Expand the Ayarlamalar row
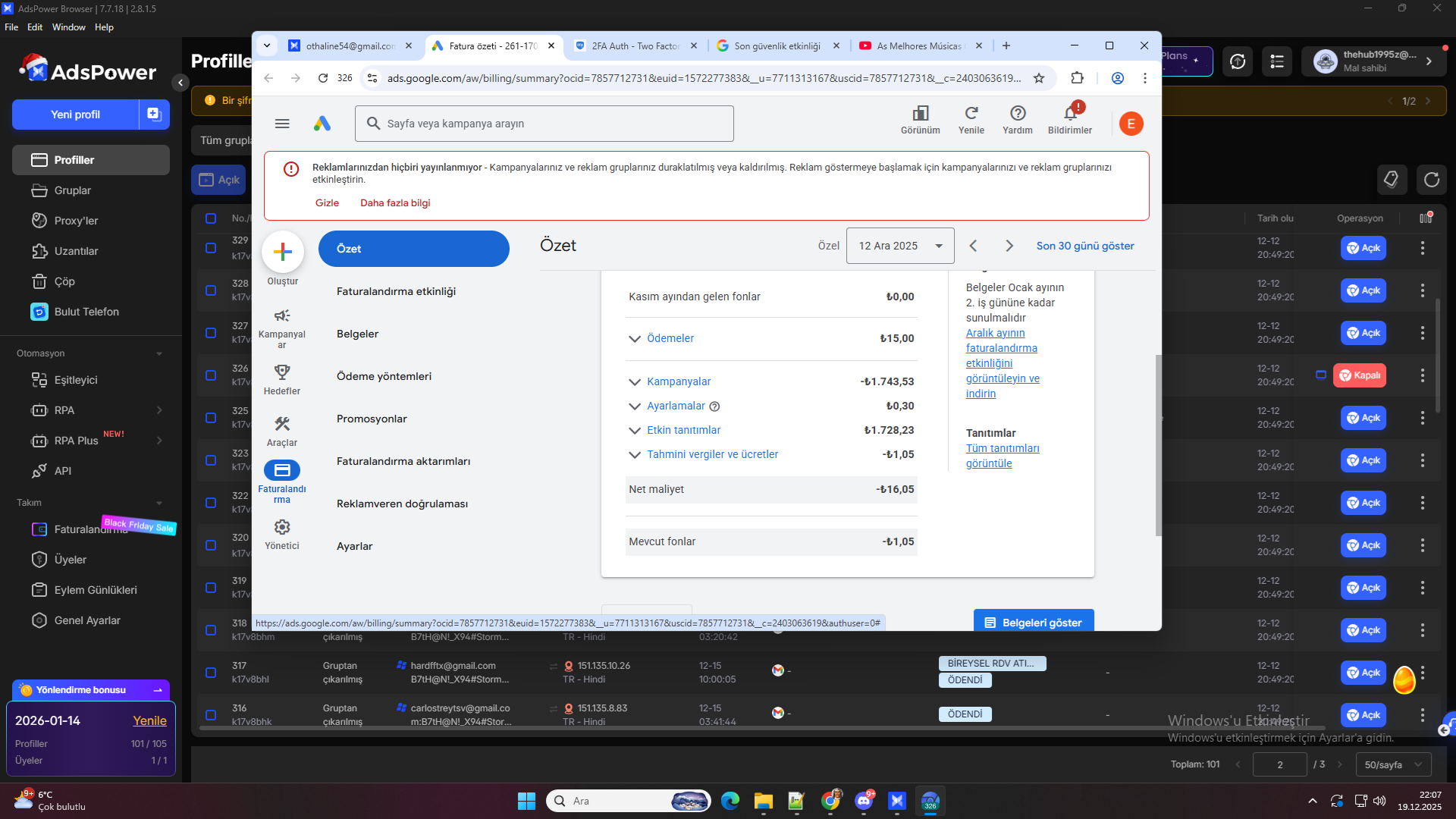The height and width of the screenshot is (819, 1456). click(635, 406)
